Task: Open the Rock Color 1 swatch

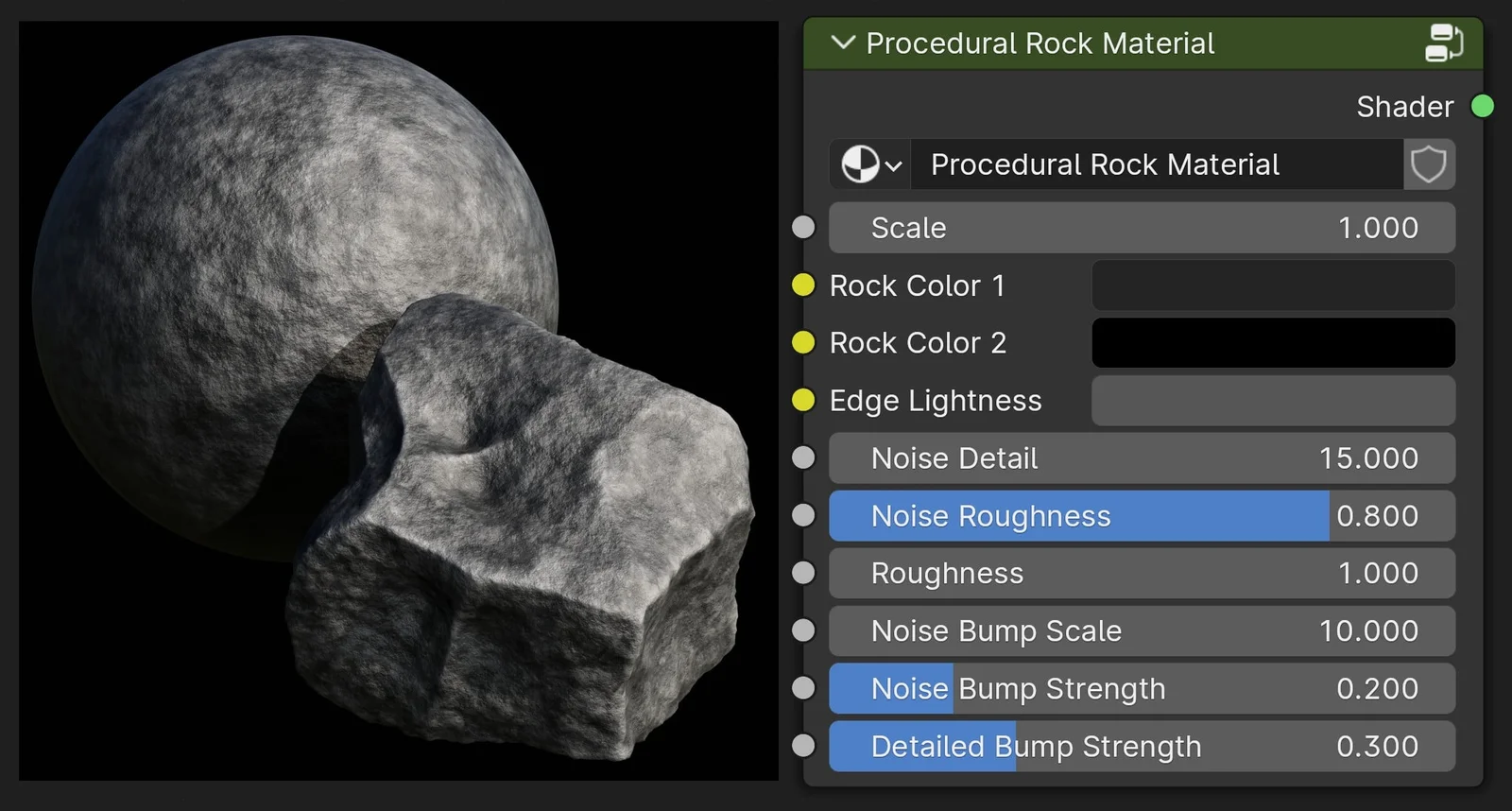Action: coord(1272,285)
